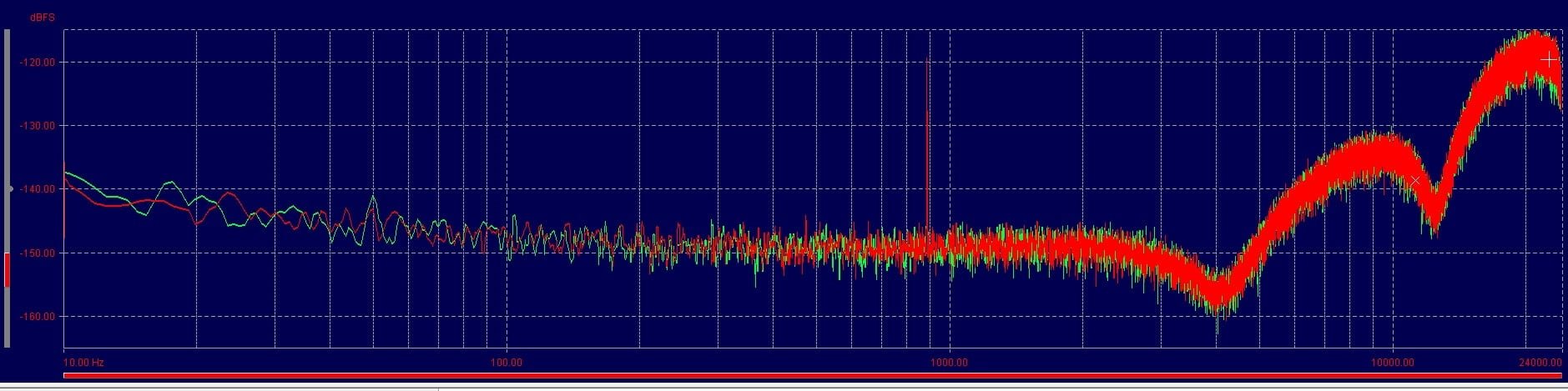
Task: Click the -120.00 y-axis label
Action: pos(41,63)
